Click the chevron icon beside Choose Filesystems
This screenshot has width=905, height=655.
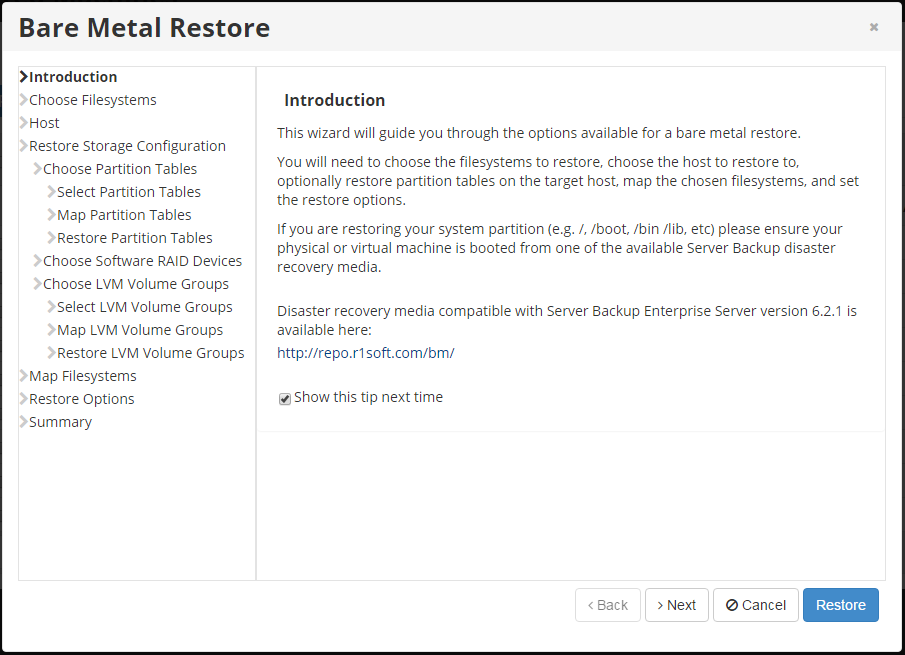(x=24, y=100)
